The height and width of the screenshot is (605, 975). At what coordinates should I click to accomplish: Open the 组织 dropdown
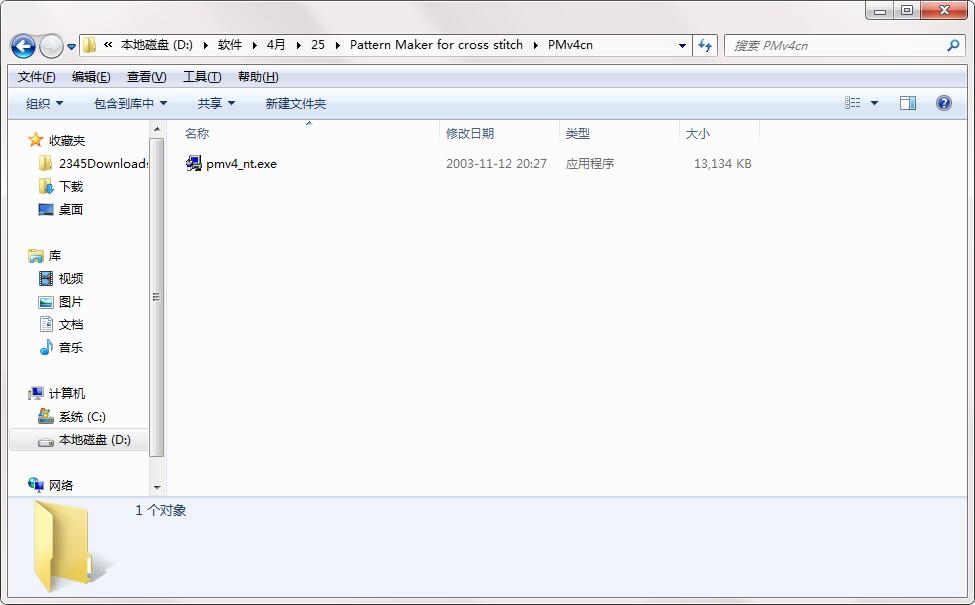tap(44, 103)
